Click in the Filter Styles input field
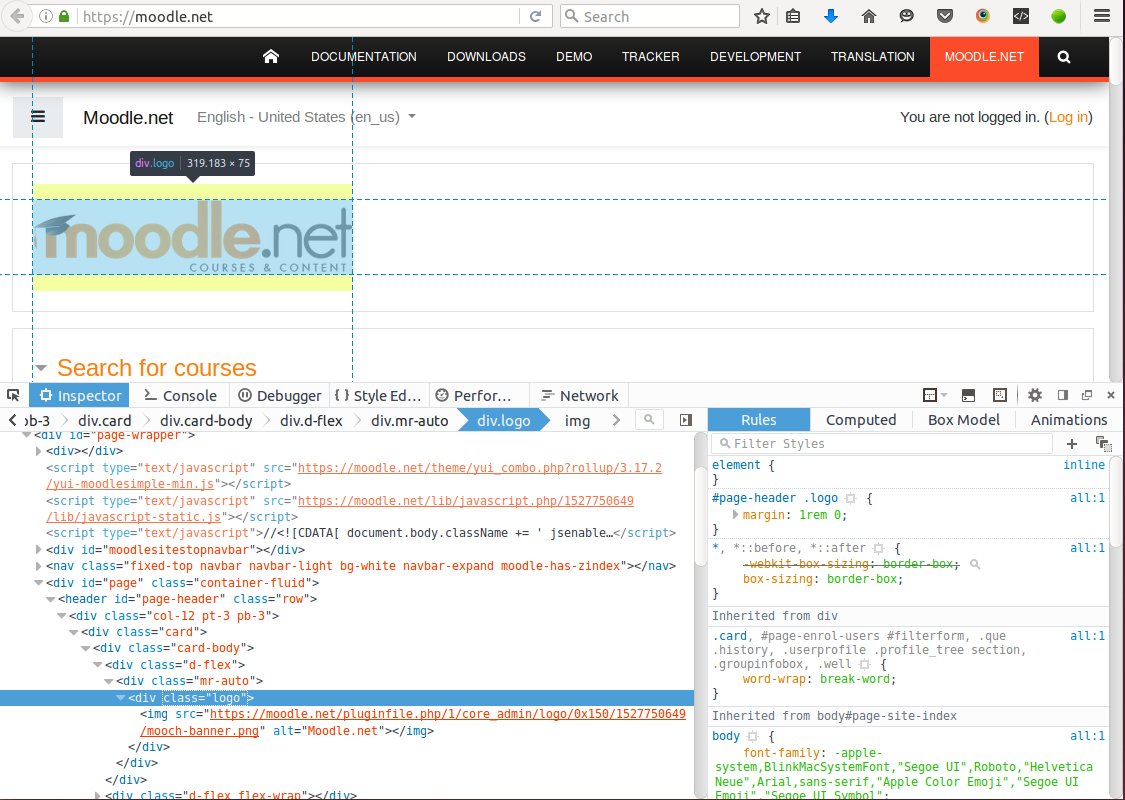Image resolution: width=1125 pixels, height=800 pixels. point(882,443)
